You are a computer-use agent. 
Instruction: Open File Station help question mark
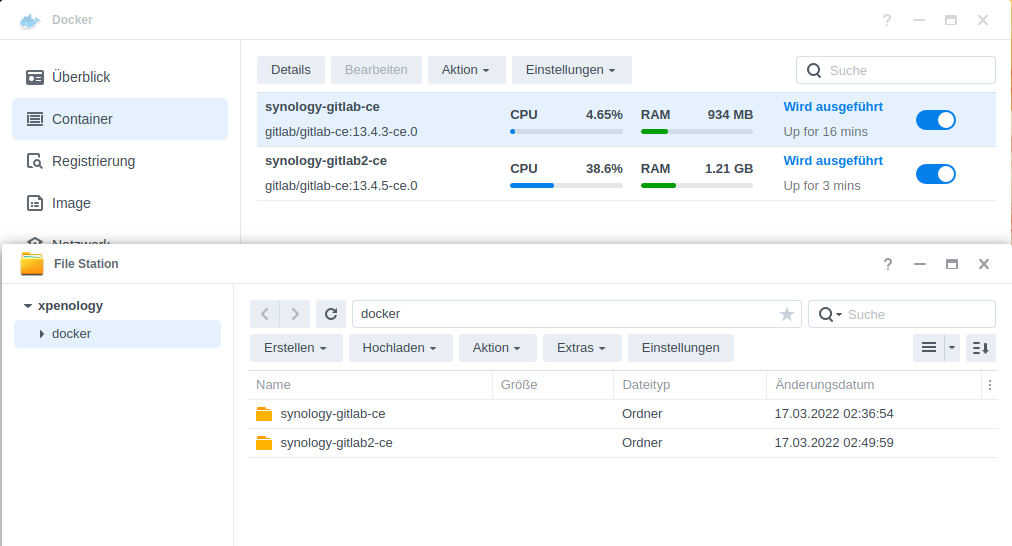point(888,264)
